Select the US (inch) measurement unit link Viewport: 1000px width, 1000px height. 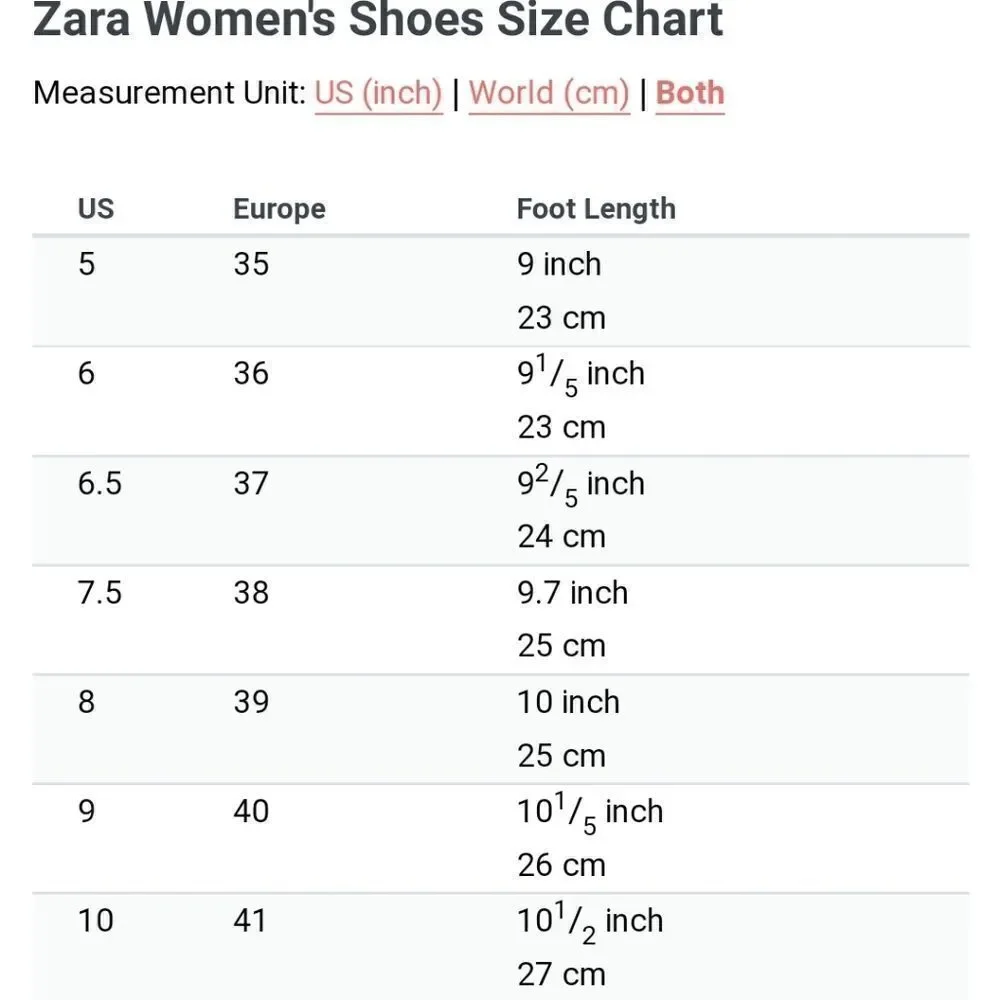(378, 93)
